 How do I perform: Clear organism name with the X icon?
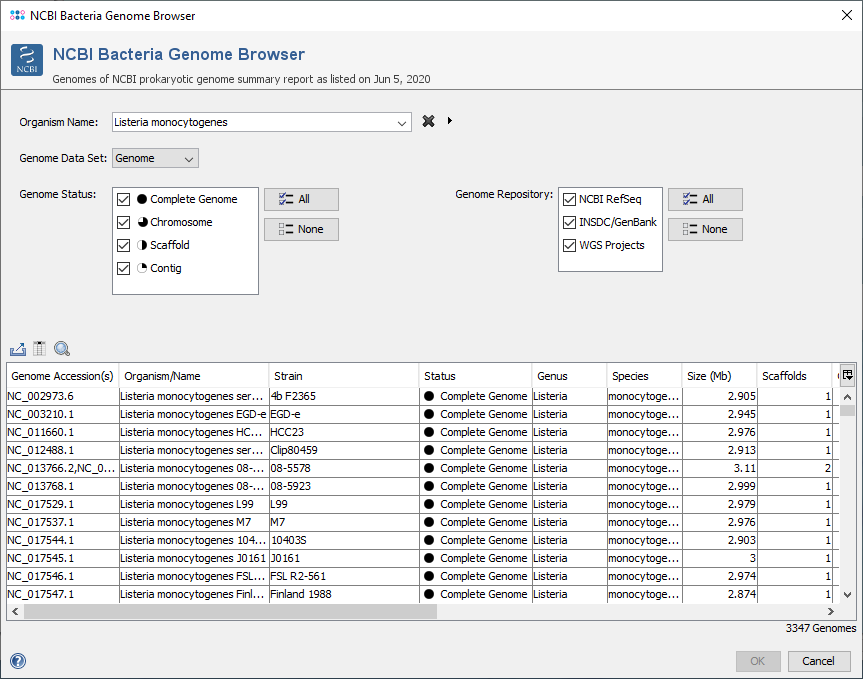(x=428, y=121)
